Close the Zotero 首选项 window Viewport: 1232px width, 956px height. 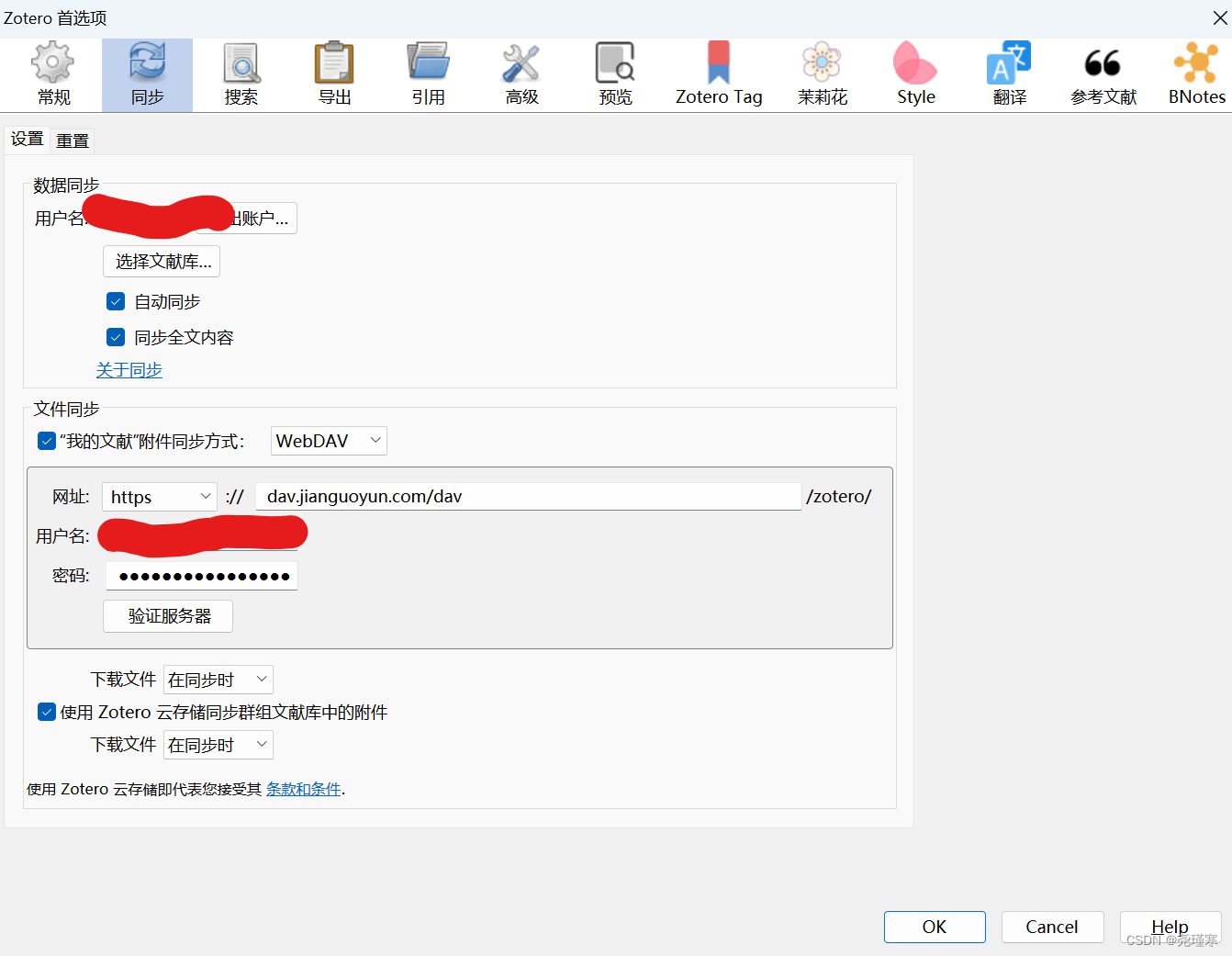(x=1219, y=17)
